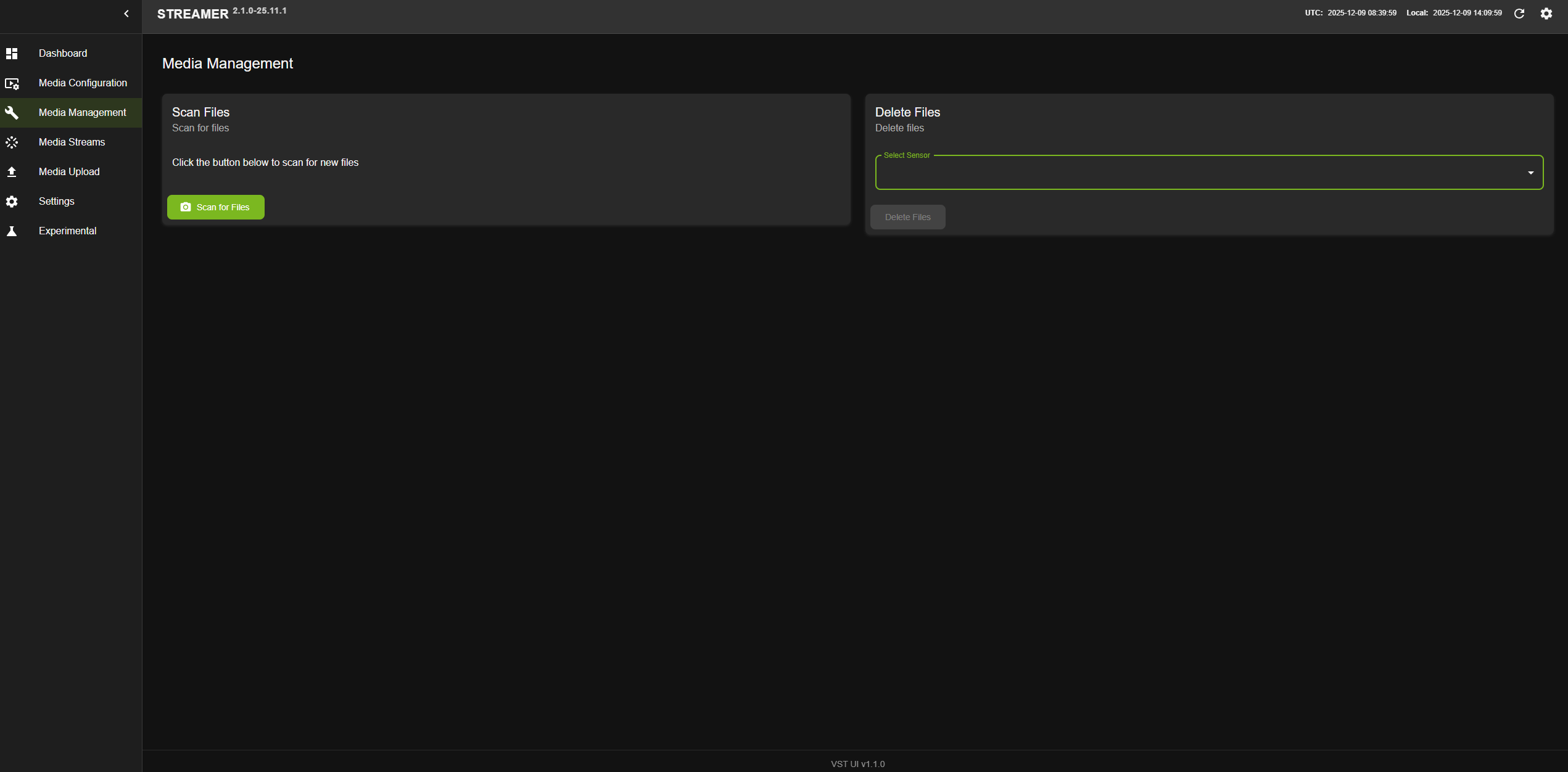Screen dimensions: 1568x772
Task: Open the top-right gear settings icon
Action: (1546, 14)
